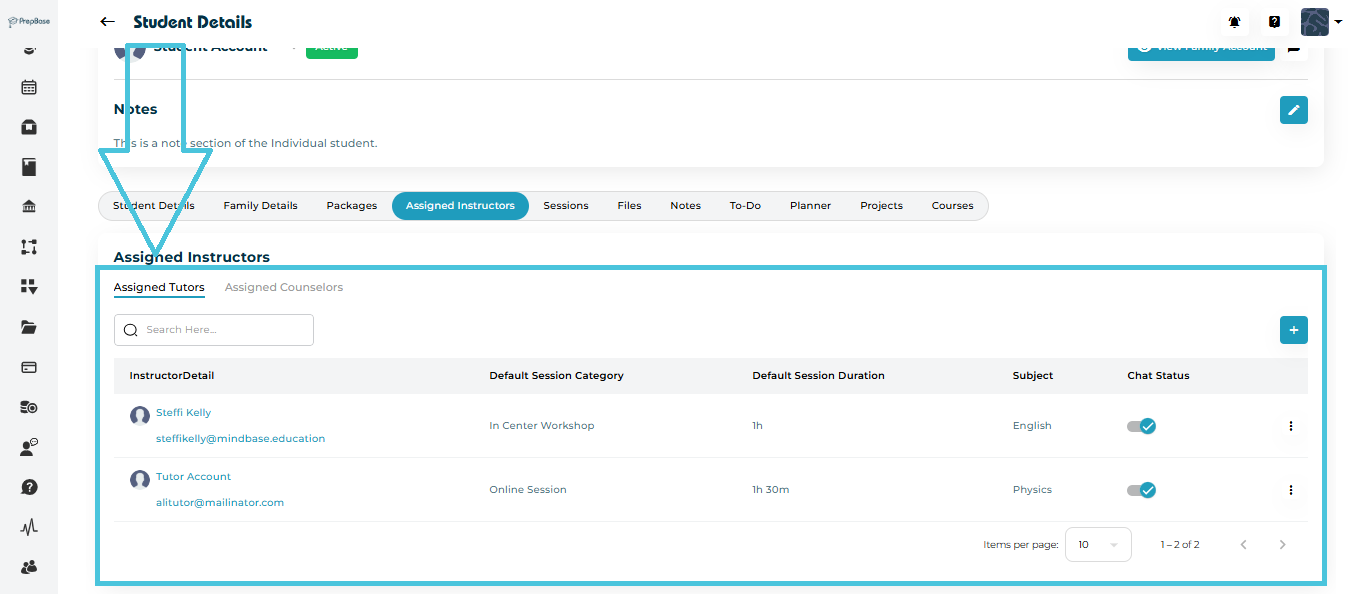The width and height of the screenshot is (1356, 594).
Task: Open the folder icon in sidebar
Action: click(29, 327)
